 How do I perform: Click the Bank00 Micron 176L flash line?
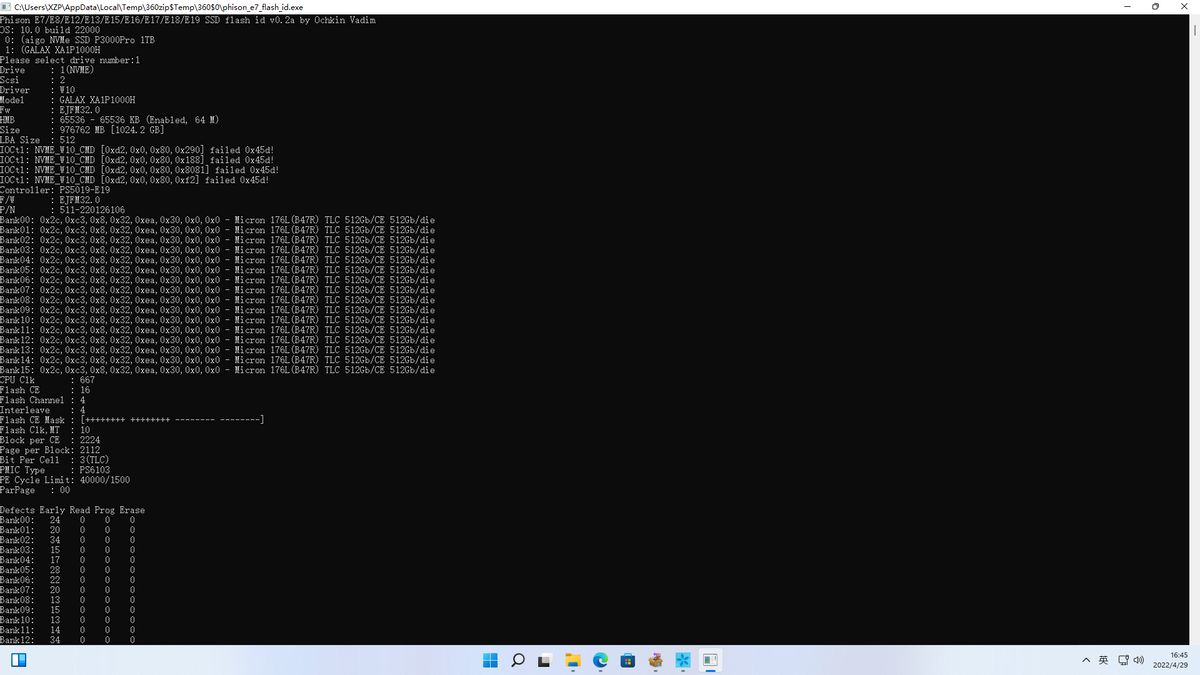[x=218, y=220]
